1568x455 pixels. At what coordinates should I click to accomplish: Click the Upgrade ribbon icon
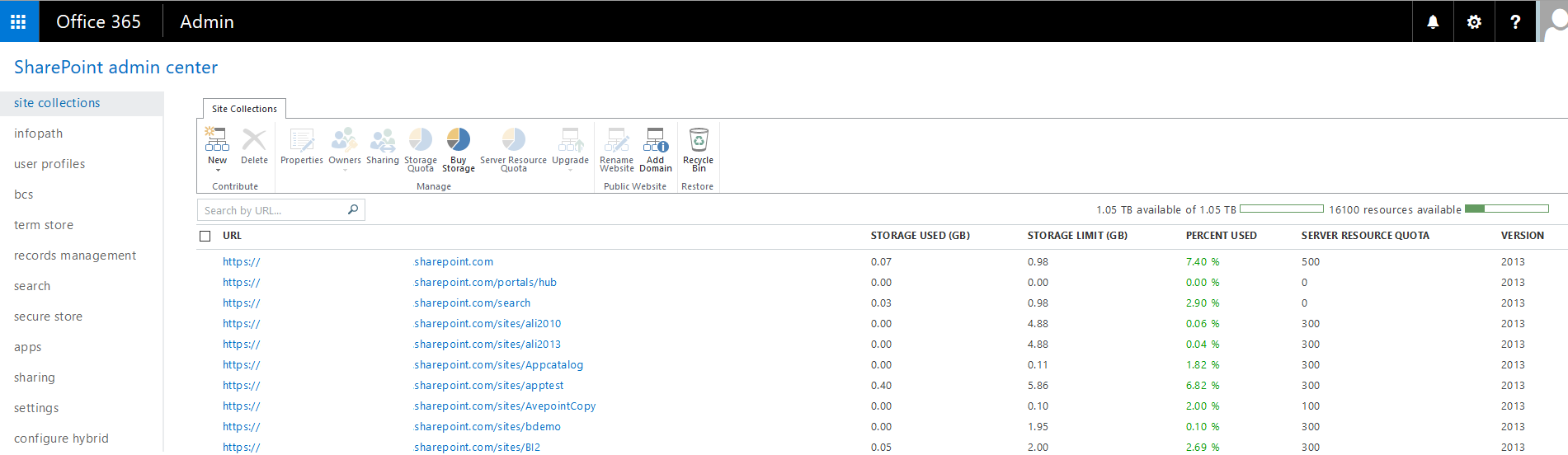(571, 140)
